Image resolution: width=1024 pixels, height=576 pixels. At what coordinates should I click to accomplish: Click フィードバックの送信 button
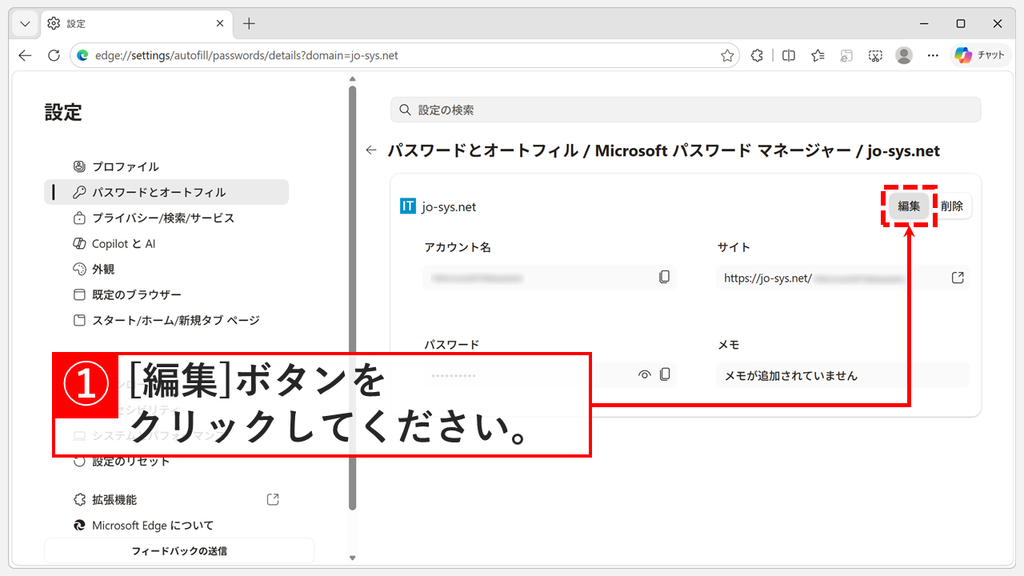pos(179,551)
